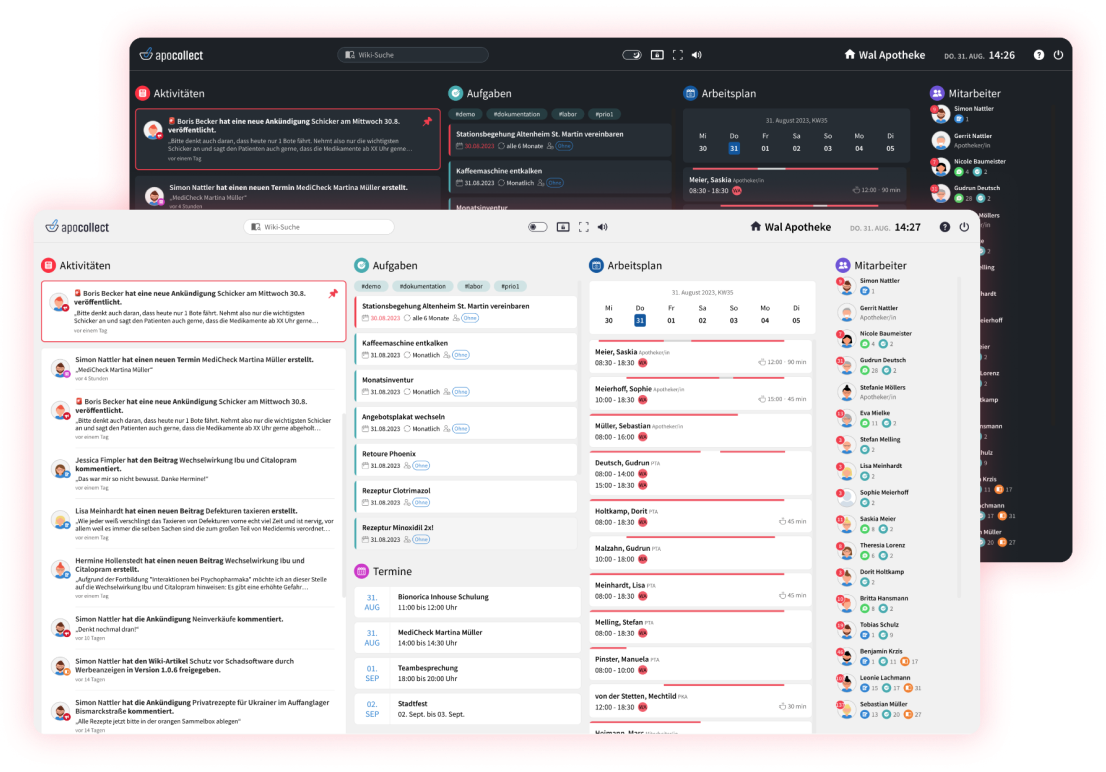The width and height of the screenshot is (1106, 772).
Task: Open help via the question mark icon in the light window
Action: (x=944, y=227)
